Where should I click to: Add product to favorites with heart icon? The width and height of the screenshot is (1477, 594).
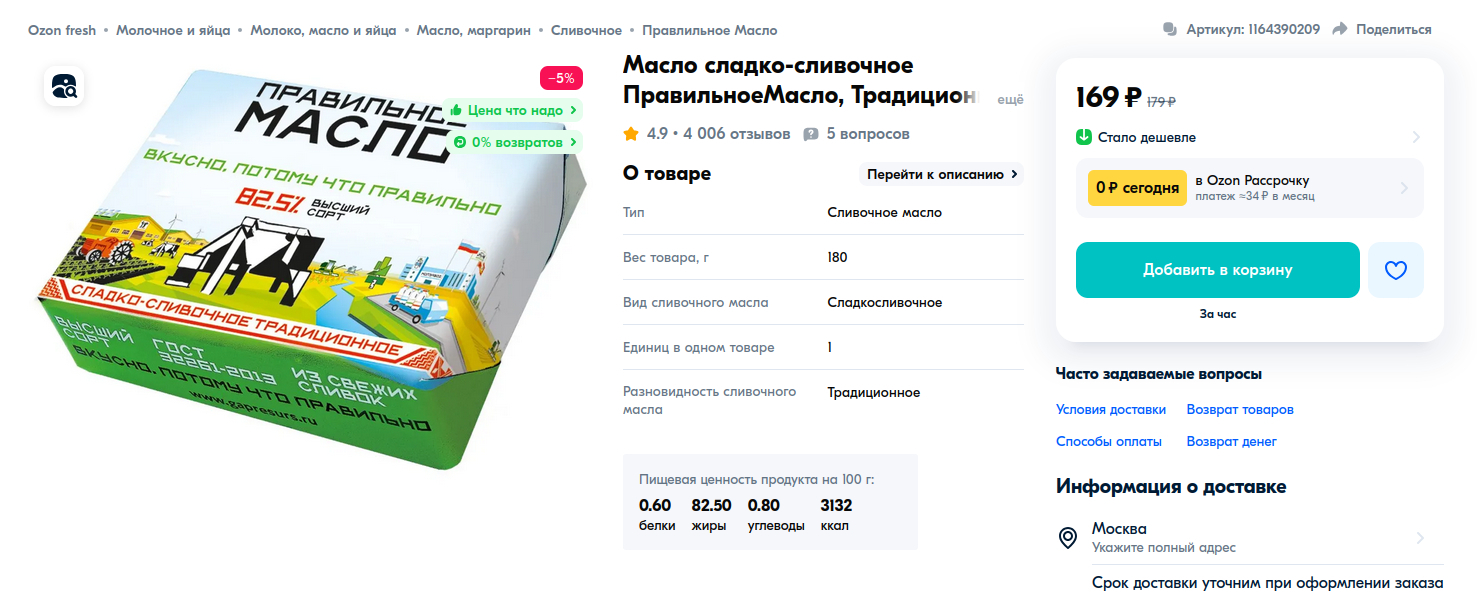tap(1396, 270)
